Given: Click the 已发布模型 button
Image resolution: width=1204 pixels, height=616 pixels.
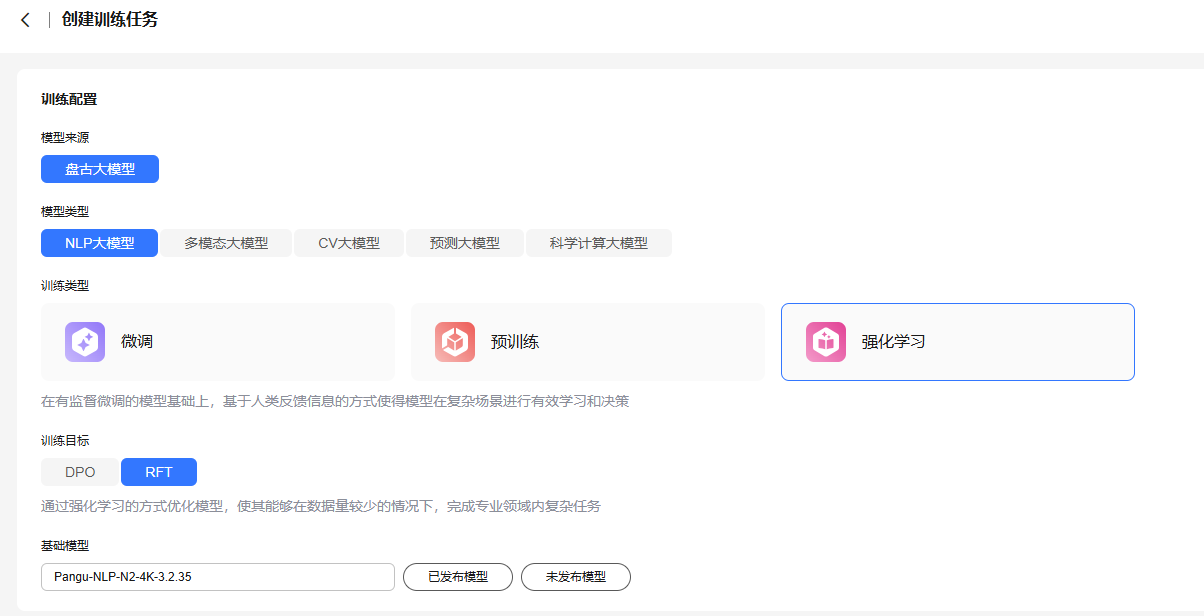Looking at the screenshot, I should click(x=457, y=577).
